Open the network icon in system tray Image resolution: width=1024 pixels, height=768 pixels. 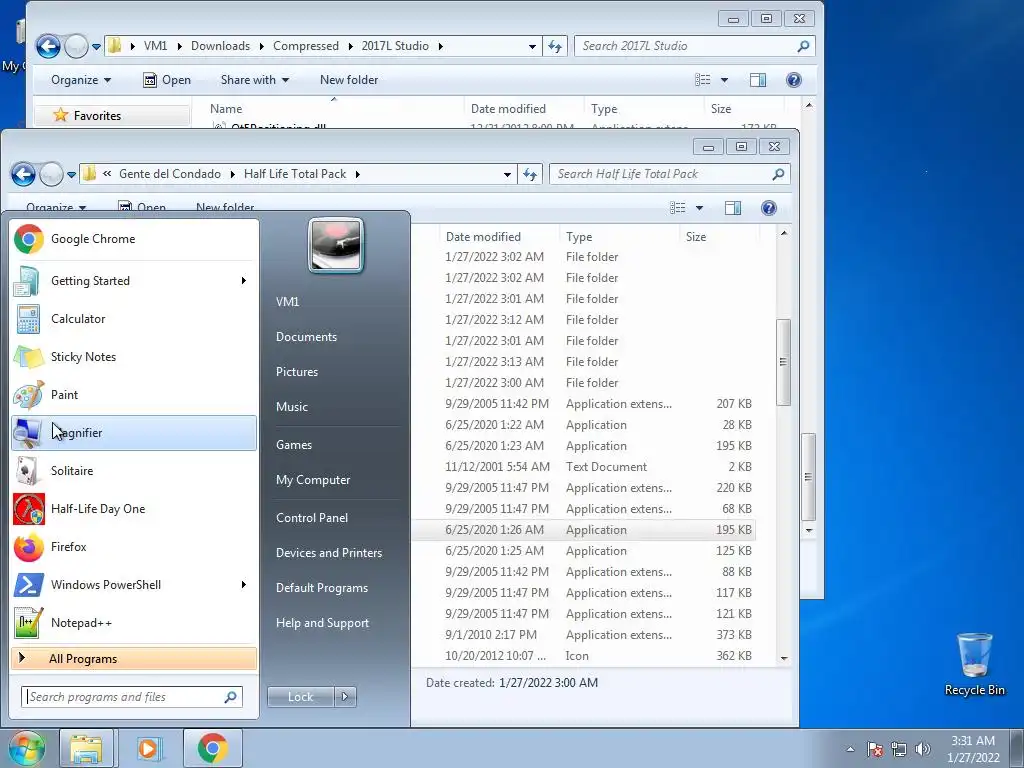[899, 749]
